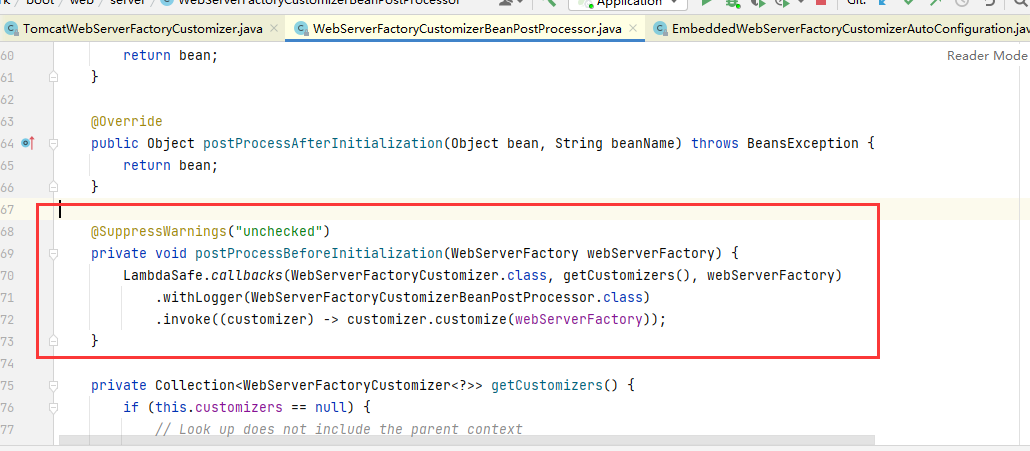Collapse the fold end marker at line 66
Image resolution: width=1030 pixels, height=451 pixels.
tap(54, 187)
